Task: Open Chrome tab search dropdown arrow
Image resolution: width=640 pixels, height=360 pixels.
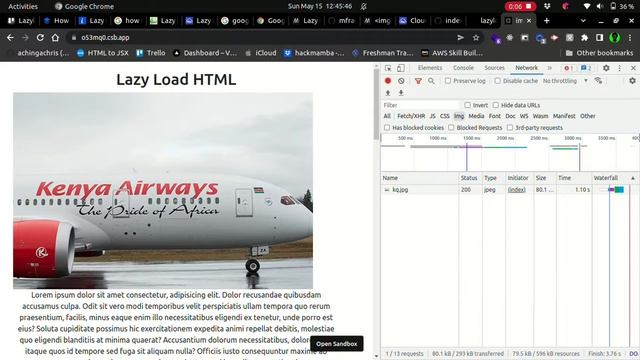Action: point(583,20)
